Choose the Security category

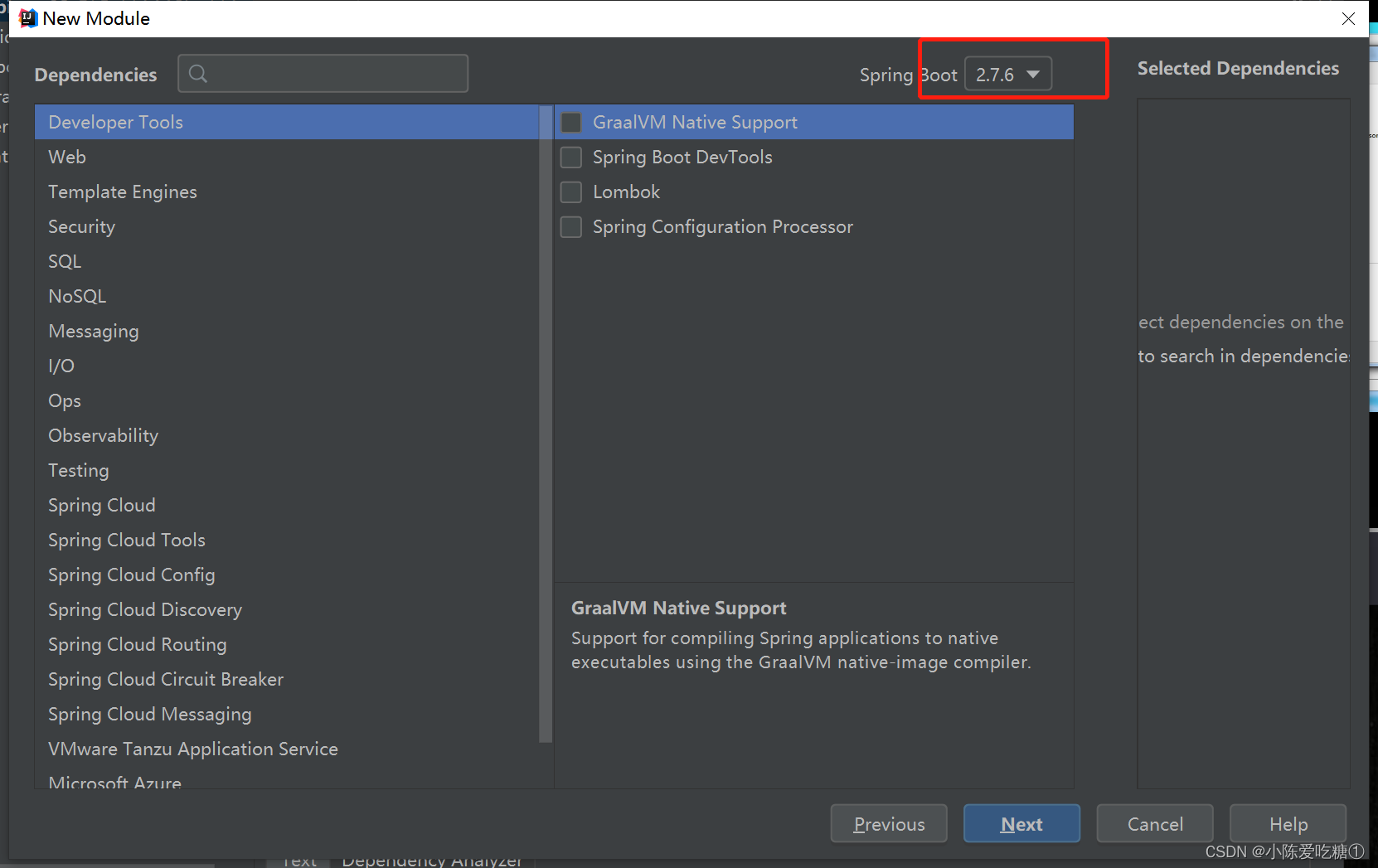(287, 226)
